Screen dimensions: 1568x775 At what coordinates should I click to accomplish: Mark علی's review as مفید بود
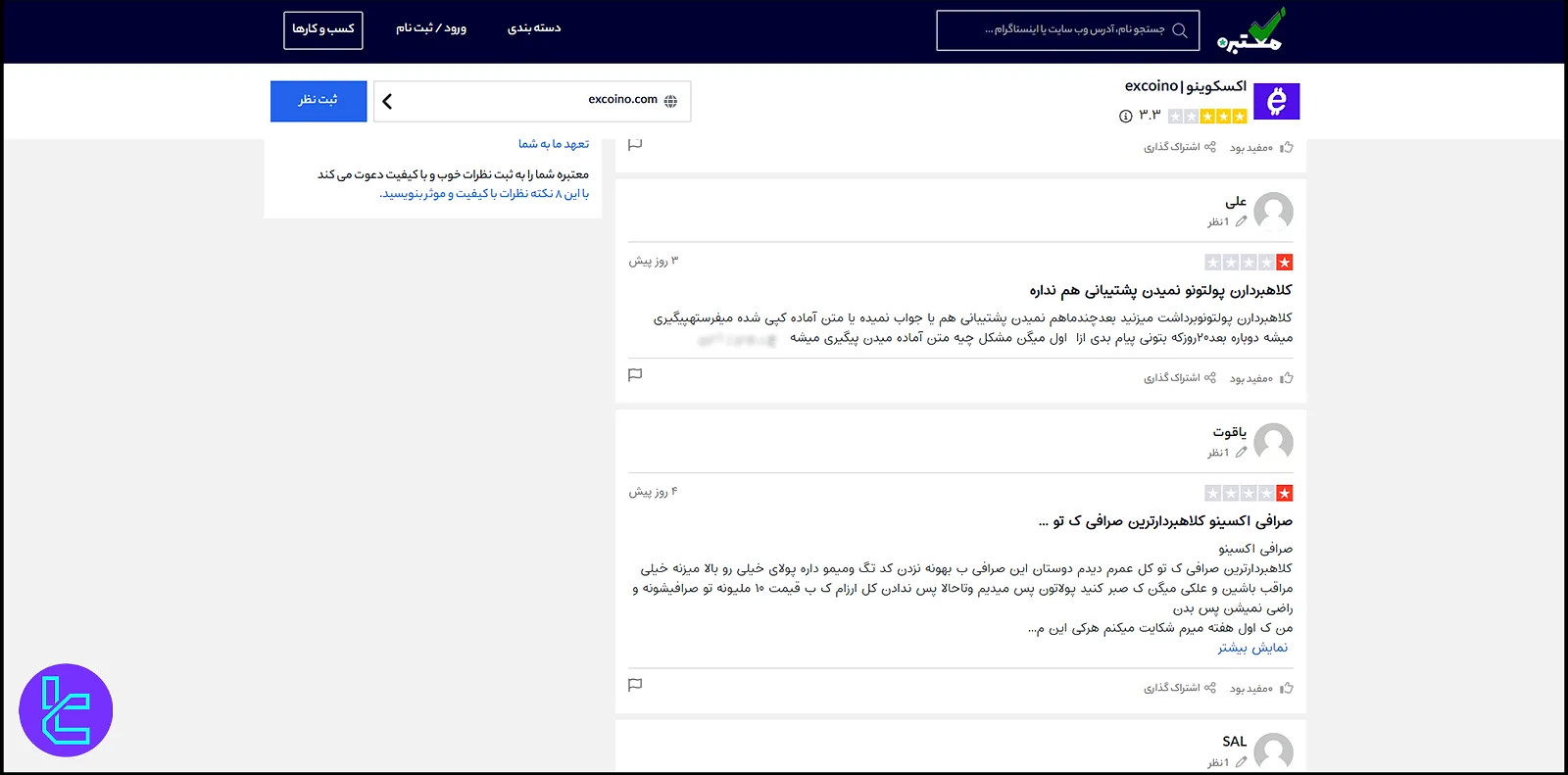[x=1261, y=378]
